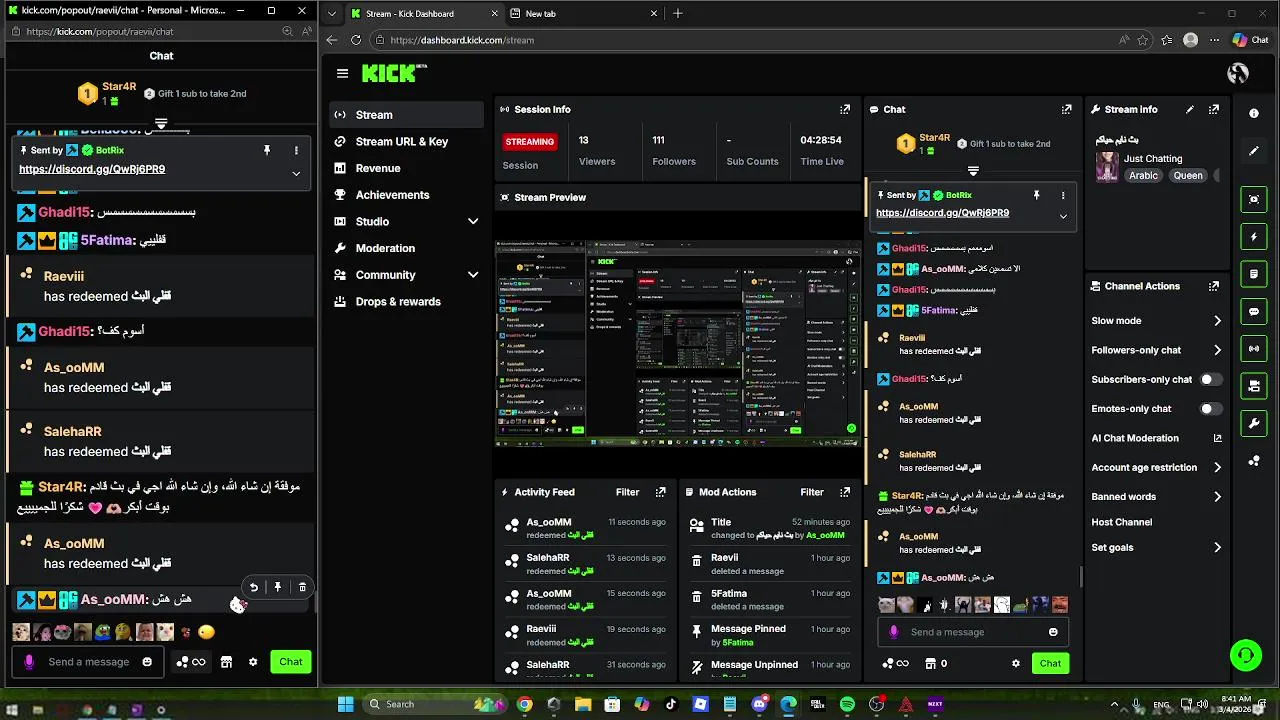
Task: Pop out the Stream Info panel
Action: point(1214,109)
